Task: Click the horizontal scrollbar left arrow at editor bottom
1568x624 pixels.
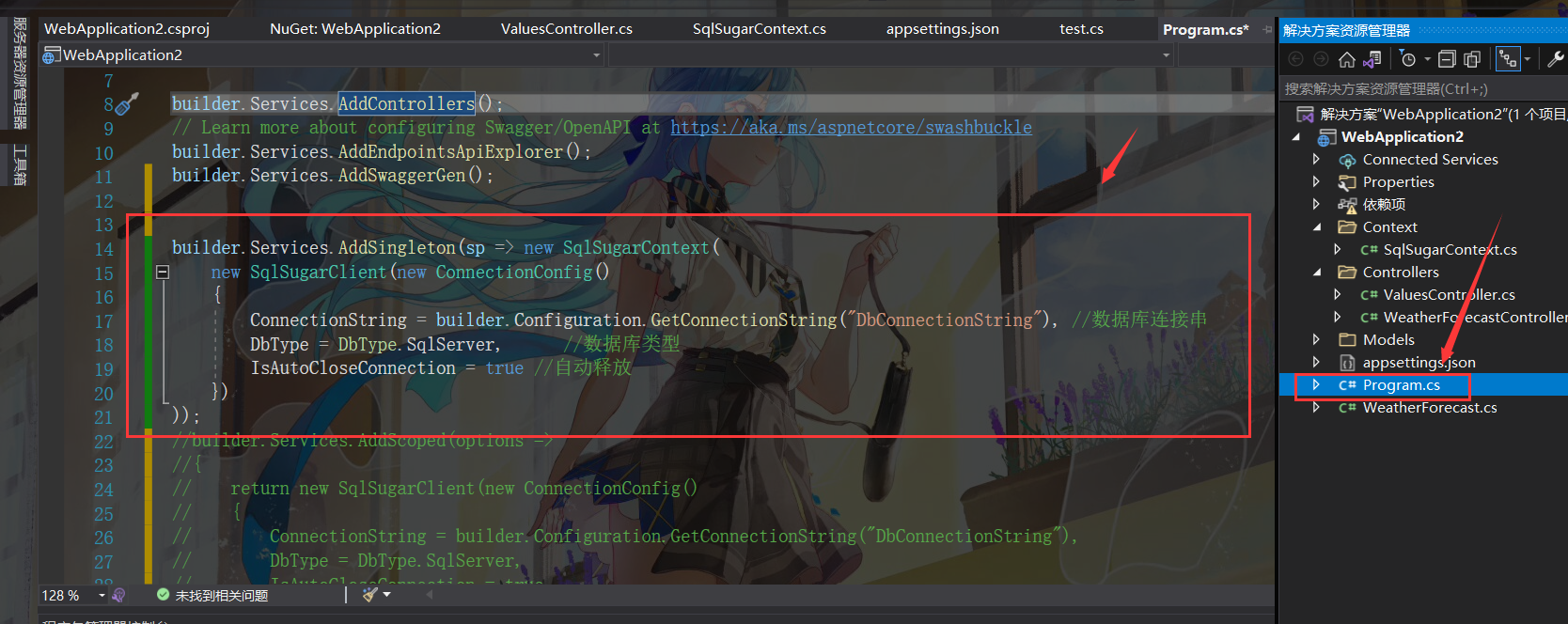Action: 430,595
